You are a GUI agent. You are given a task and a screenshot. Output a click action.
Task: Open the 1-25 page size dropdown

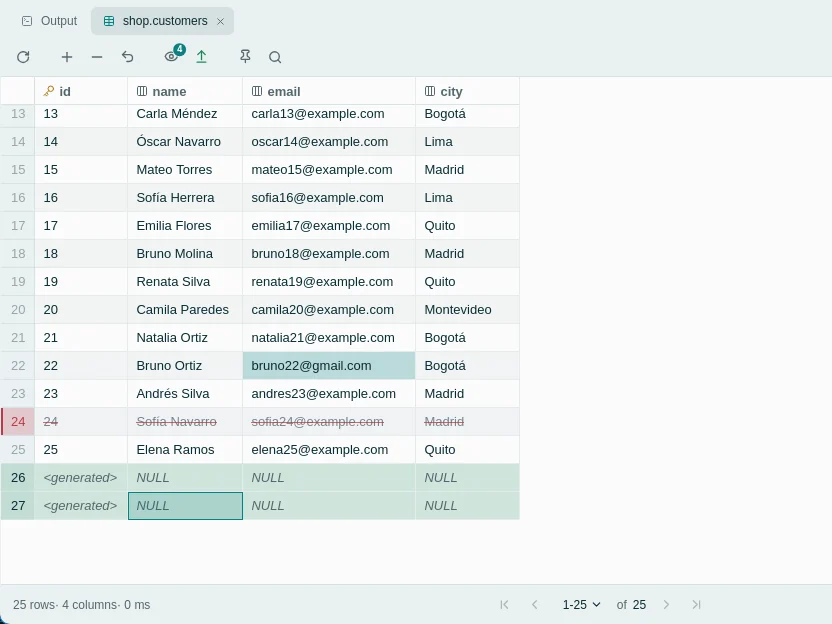point(582,604)
